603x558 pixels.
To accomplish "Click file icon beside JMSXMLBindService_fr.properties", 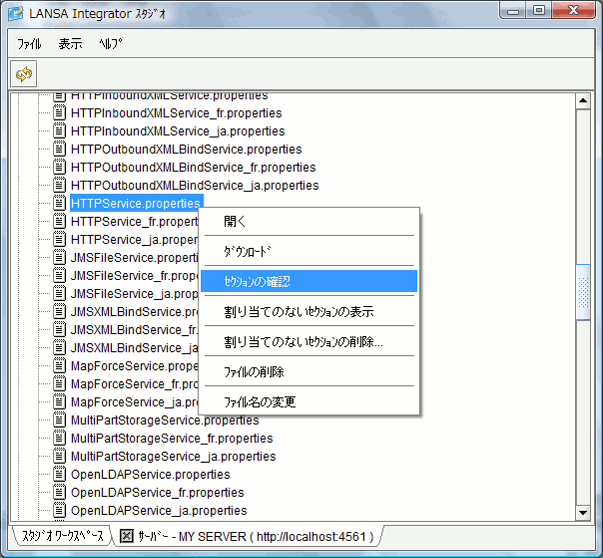I will [x=59, y=330].
